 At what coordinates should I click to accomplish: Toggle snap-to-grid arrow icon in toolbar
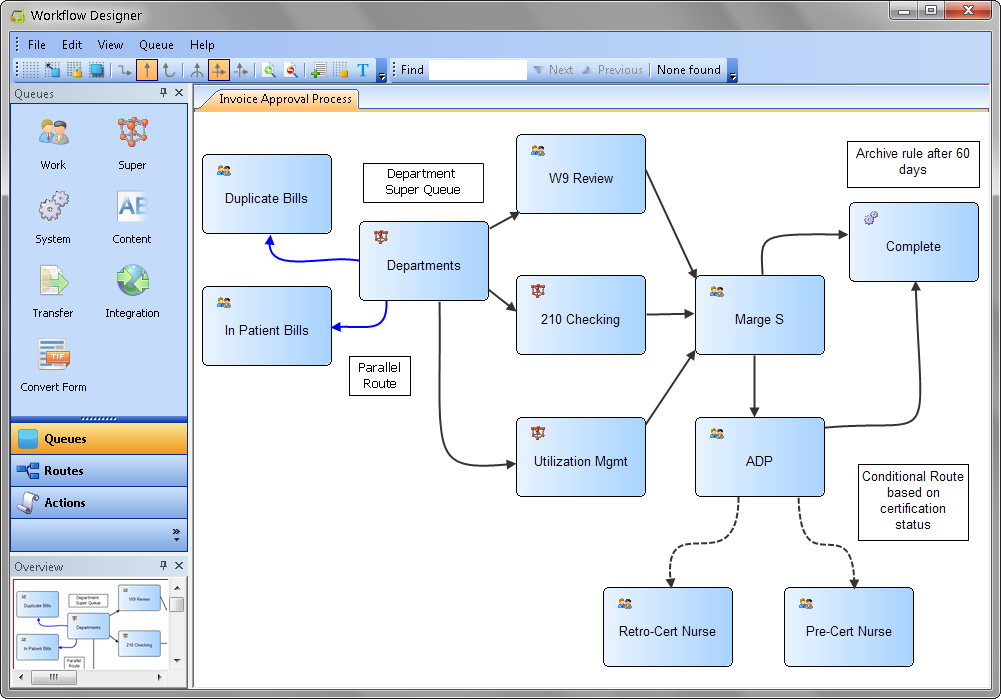click(x=52, y=70)
